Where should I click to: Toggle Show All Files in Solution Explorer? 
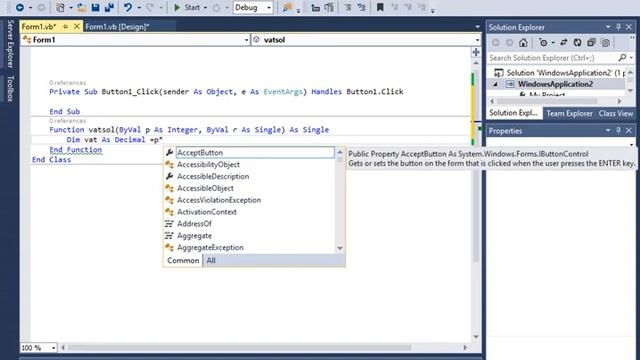pyautogui.click(x=606, y=43)
